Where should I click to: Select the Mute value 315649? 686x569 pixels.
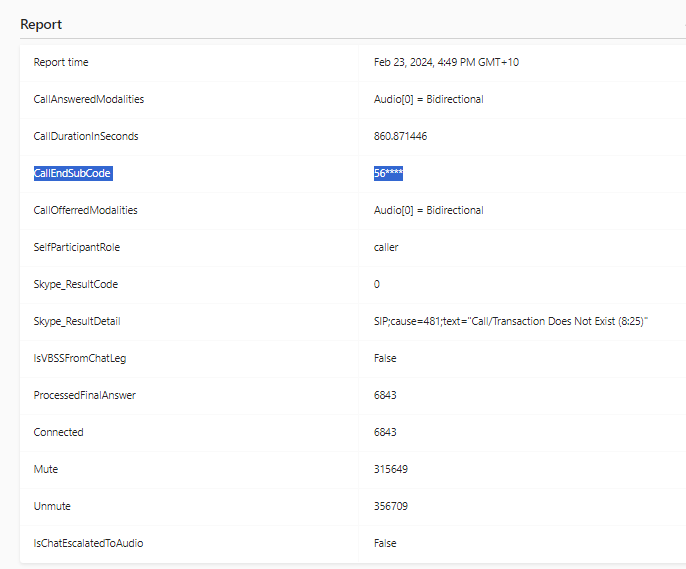(391, 469)
